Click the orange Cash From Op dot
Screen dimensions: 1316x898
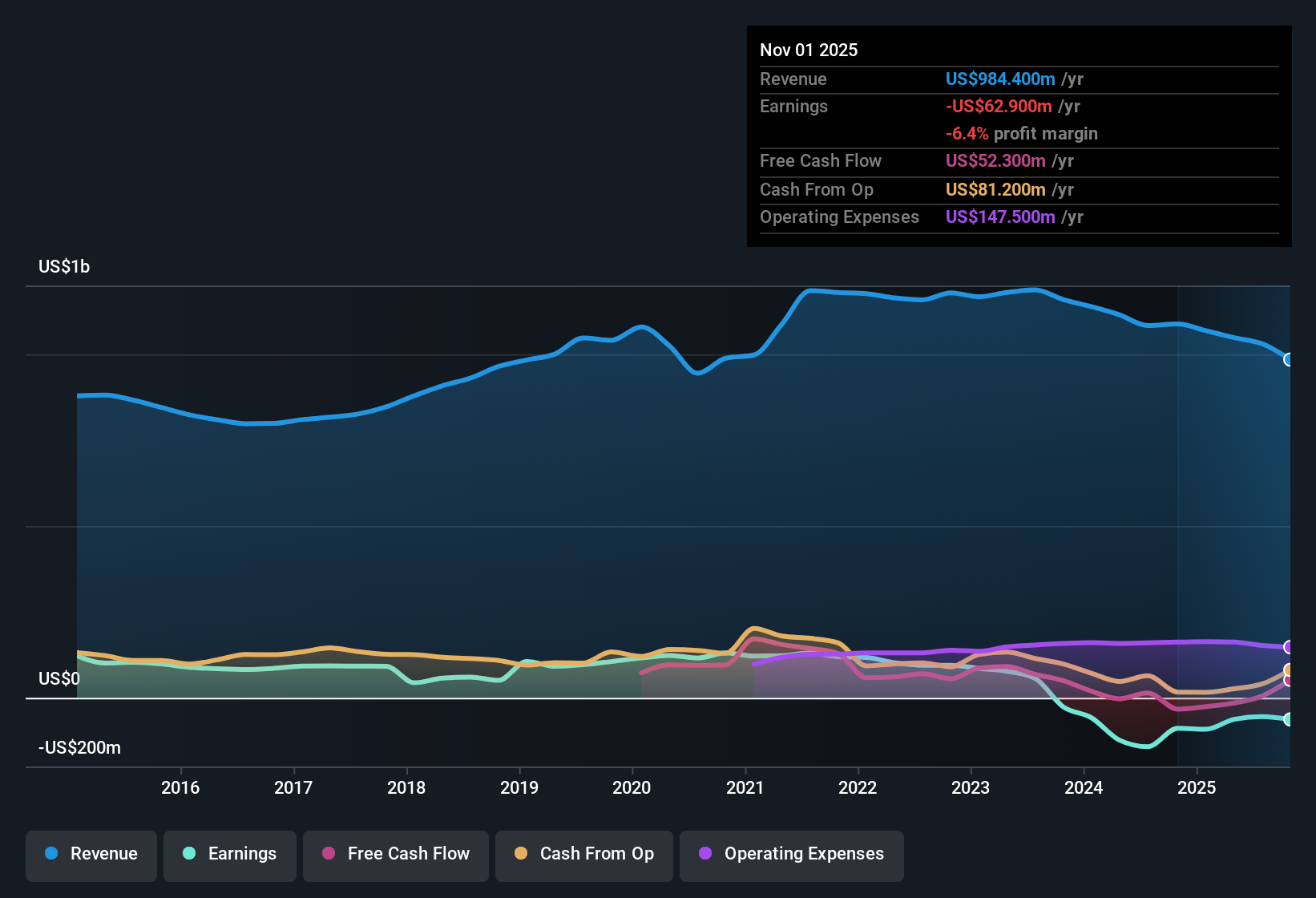click(520, 854)
